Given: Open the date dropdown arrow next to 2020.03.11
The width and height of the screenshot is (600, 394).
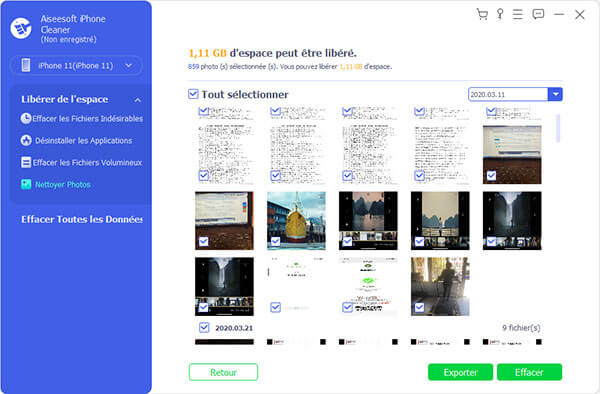Looking at the screenshot, I should pyautogui.click(x=555, y=94).
